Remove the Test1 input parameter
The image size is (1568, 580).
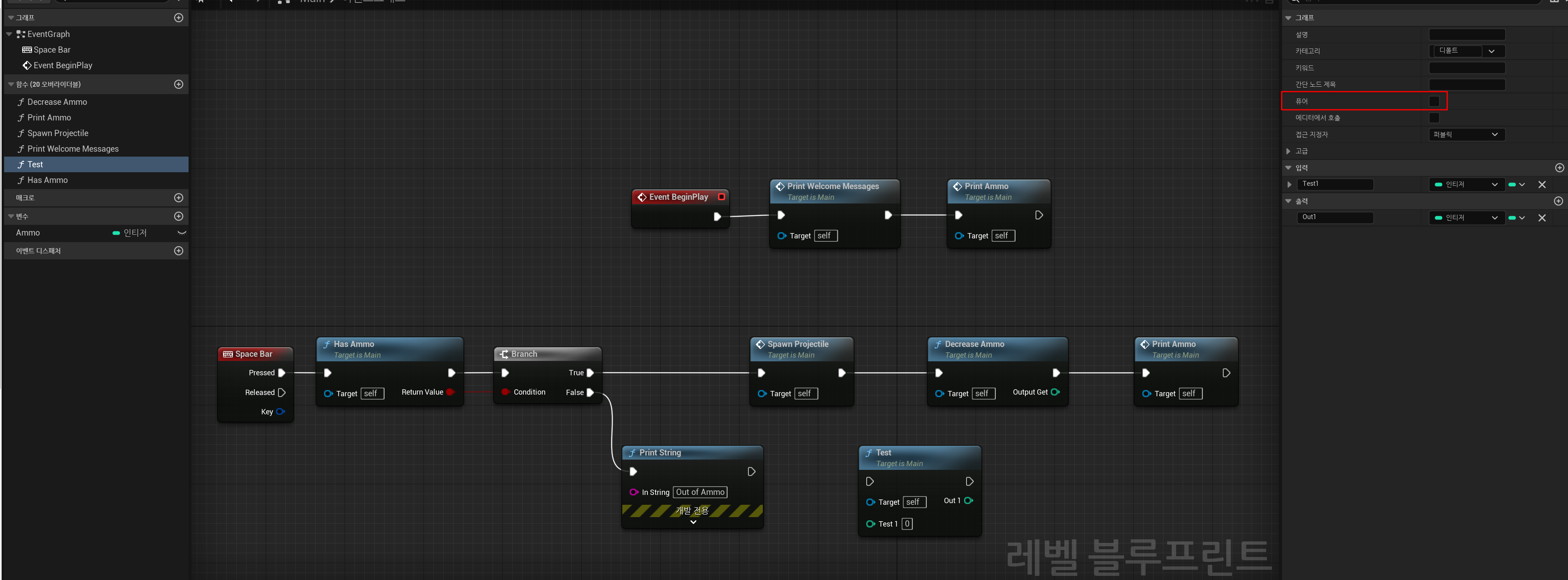click(1541, 184)
